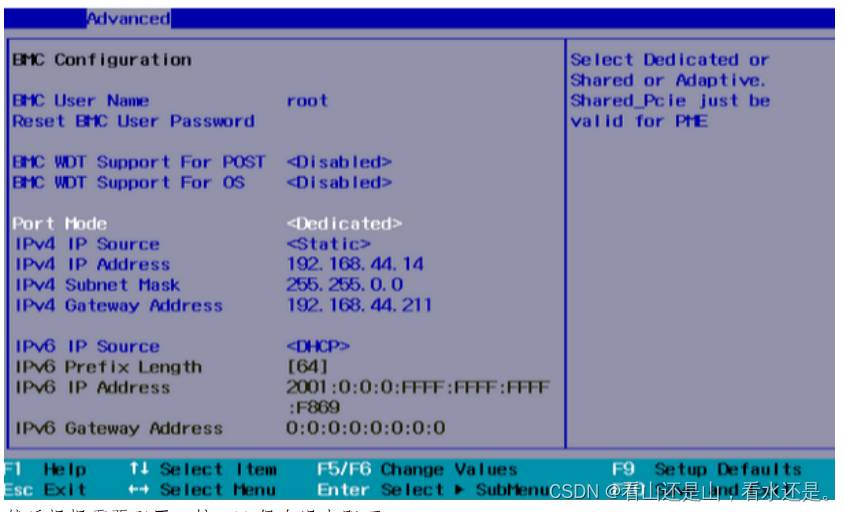Click the Port Mode label
844x512 pixels.
tap(58, 223)
